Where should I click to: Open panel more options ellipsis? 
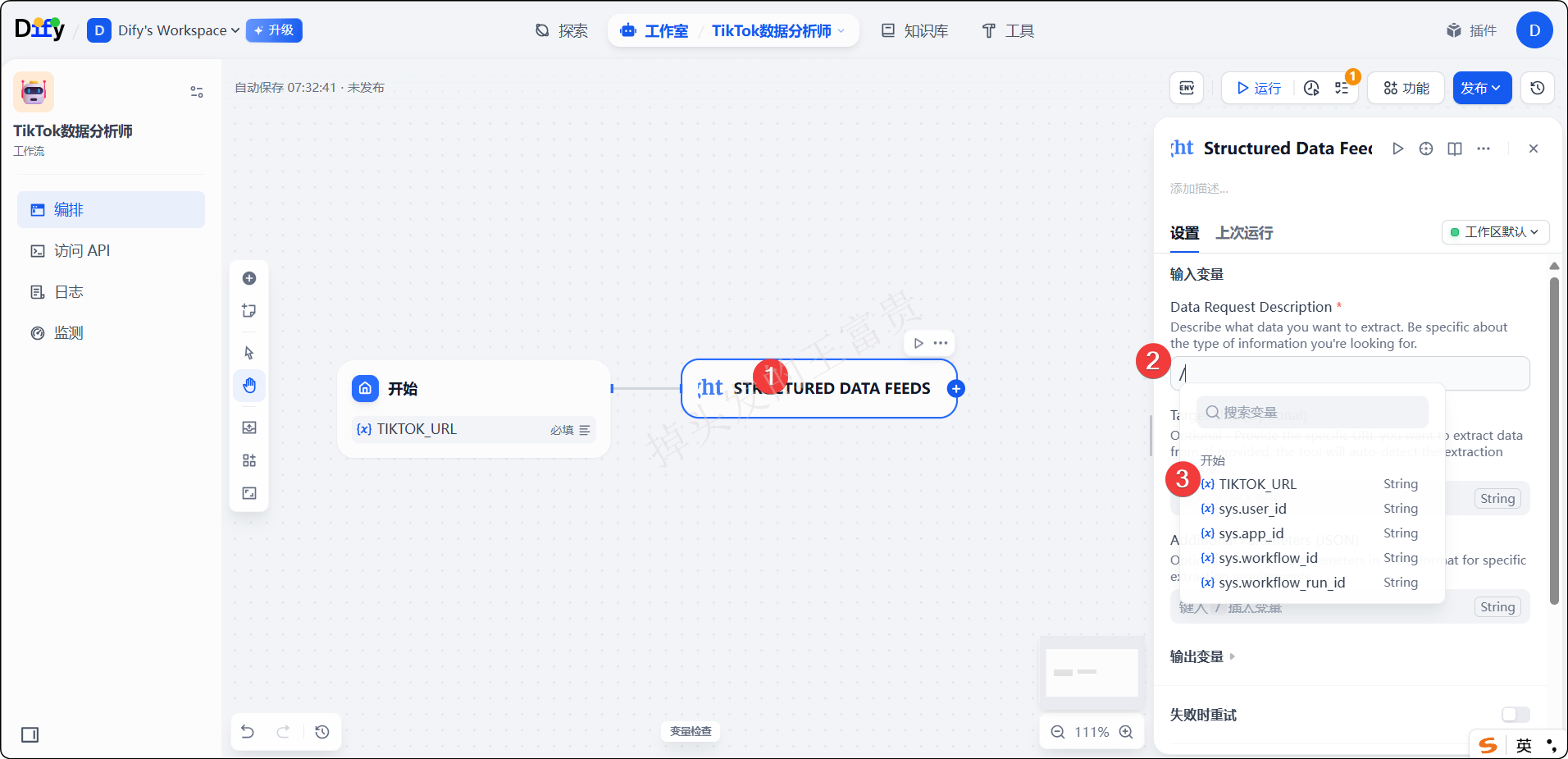1484,149
